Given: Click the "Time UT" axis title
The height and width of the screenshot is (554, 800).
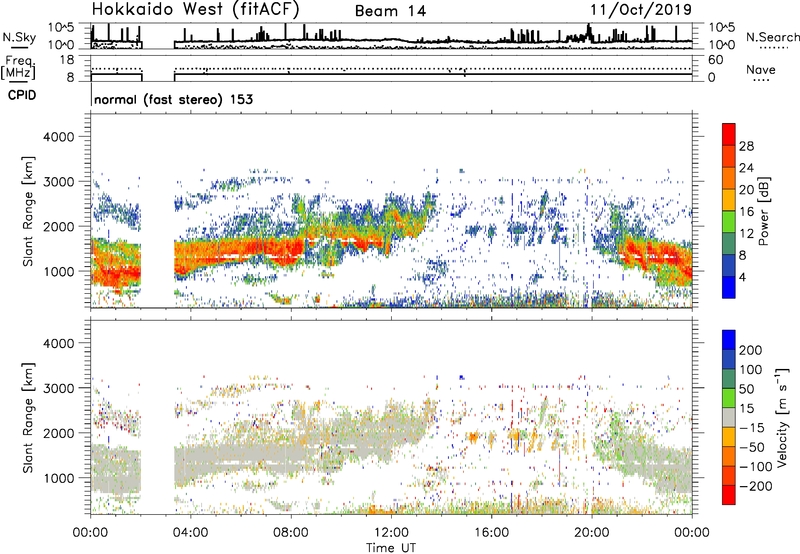Looking at the screenshot, I should 391,548.
